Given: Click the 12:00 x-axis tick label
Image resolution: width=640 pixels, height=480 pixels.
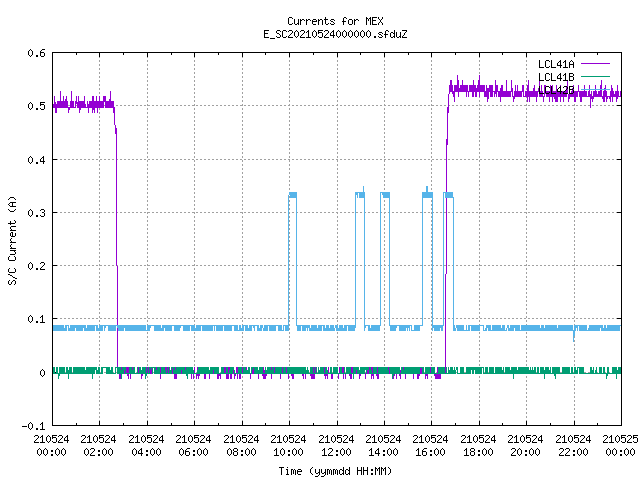Looking at the screenshot, I should click(x=336, y=452).
